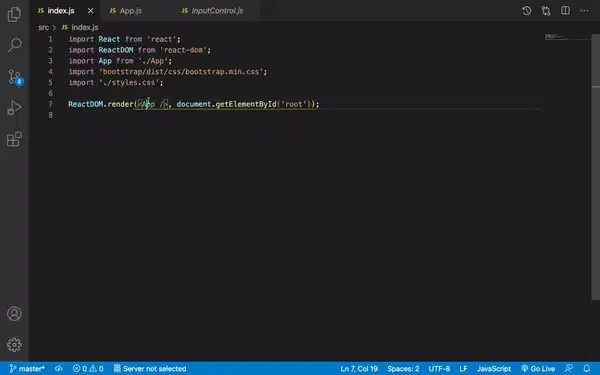Split the editor to the right
Viewport: 600px width, 375px height.
(565, 11)
